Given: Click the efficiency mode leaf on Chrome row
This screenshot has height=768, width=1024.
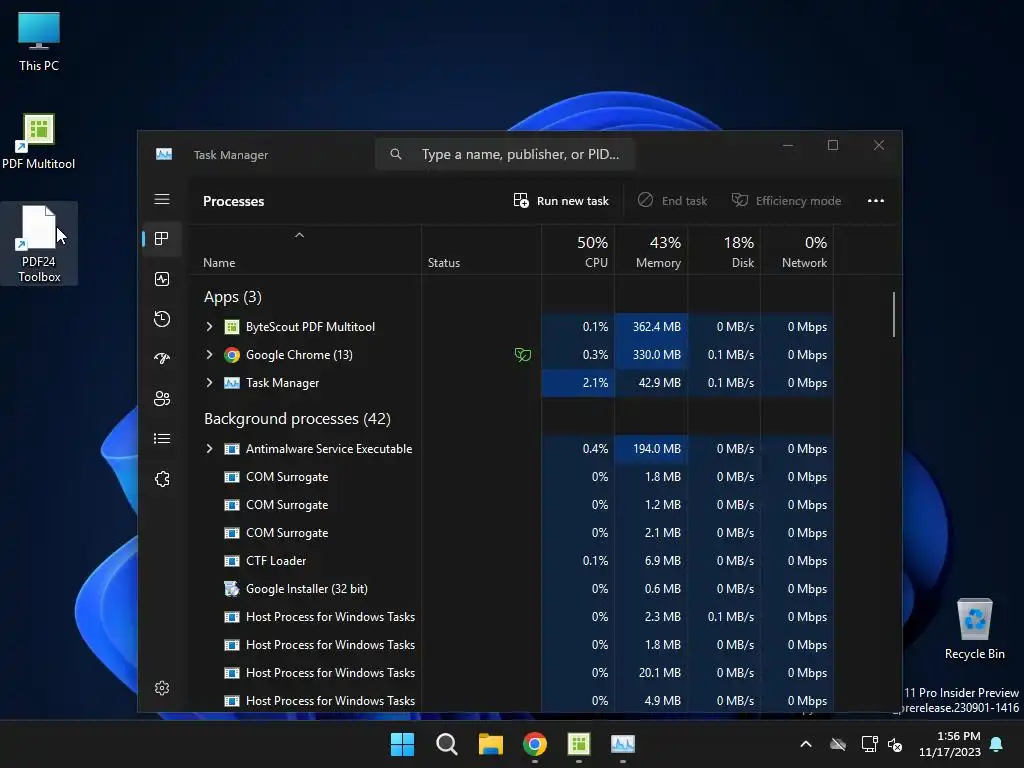Looking at the screenshot, I should coord(522,355).
